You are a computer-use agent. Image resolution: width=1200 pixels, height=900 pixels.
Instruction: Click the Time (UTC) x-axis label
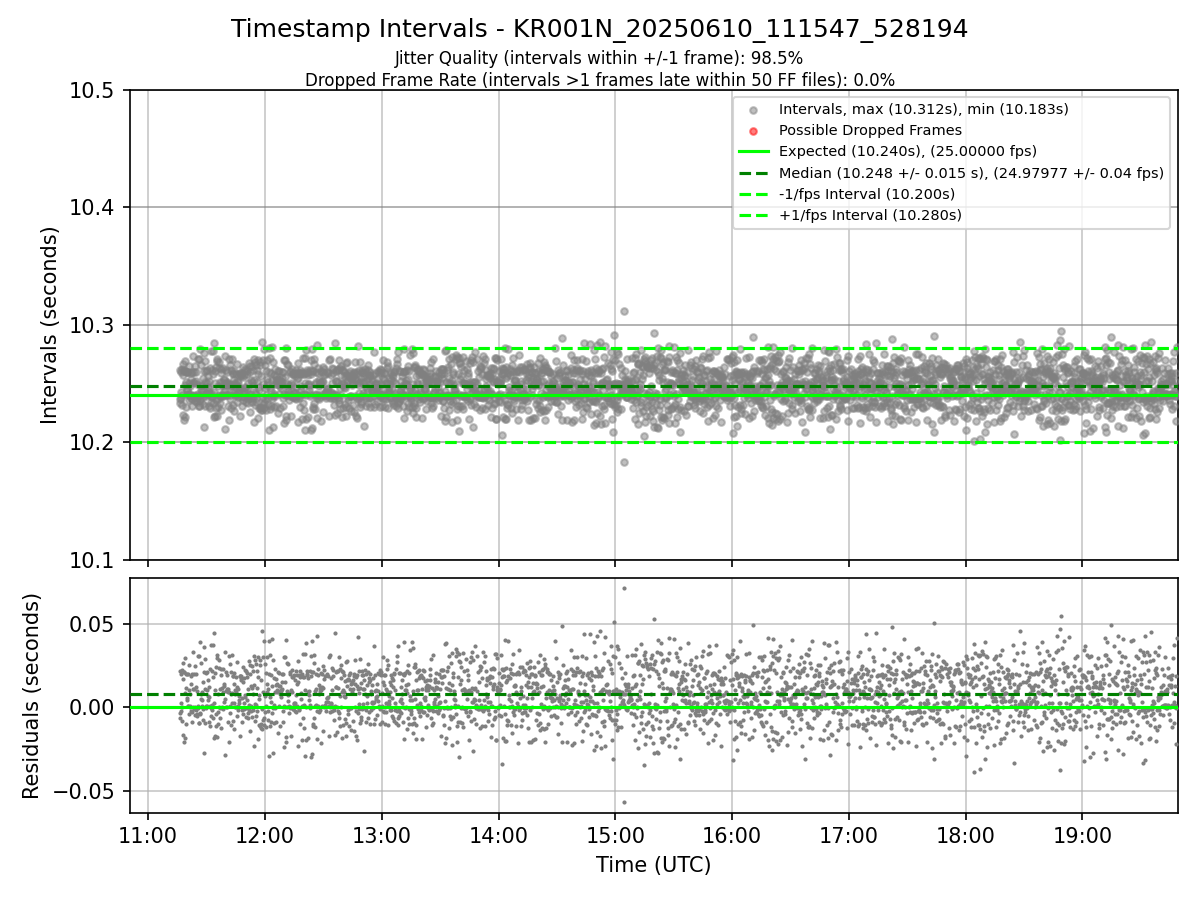(x=653, y=865)
